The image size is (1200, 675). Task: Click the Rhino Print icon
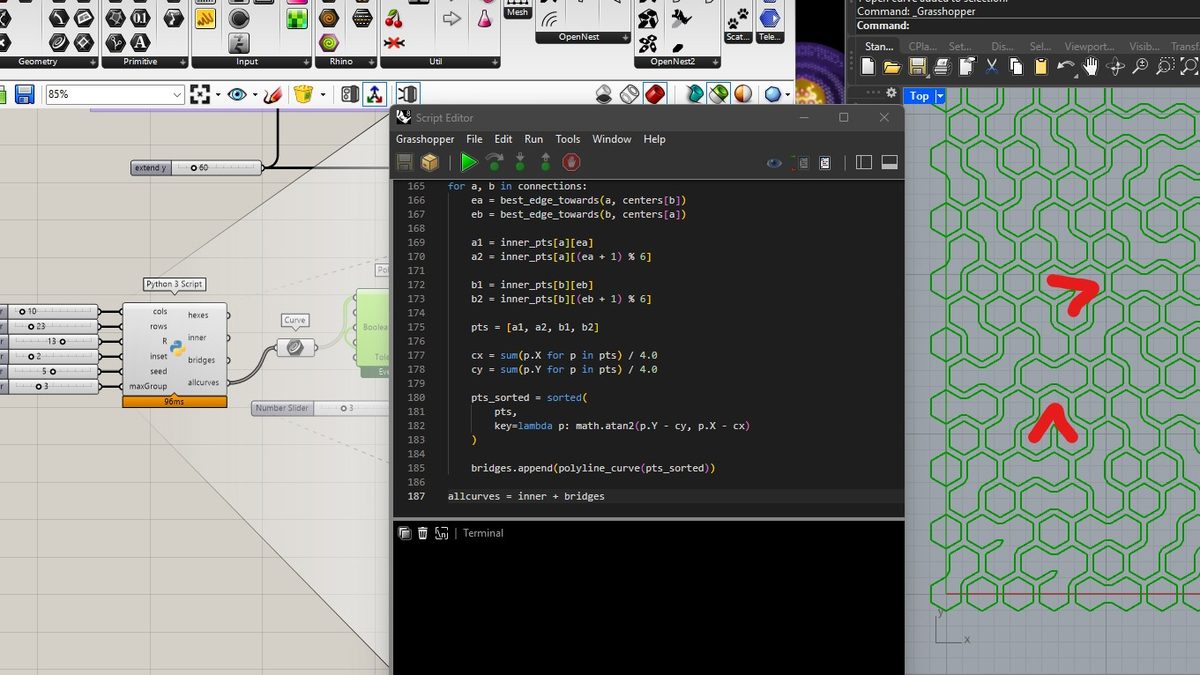[942, 67]
